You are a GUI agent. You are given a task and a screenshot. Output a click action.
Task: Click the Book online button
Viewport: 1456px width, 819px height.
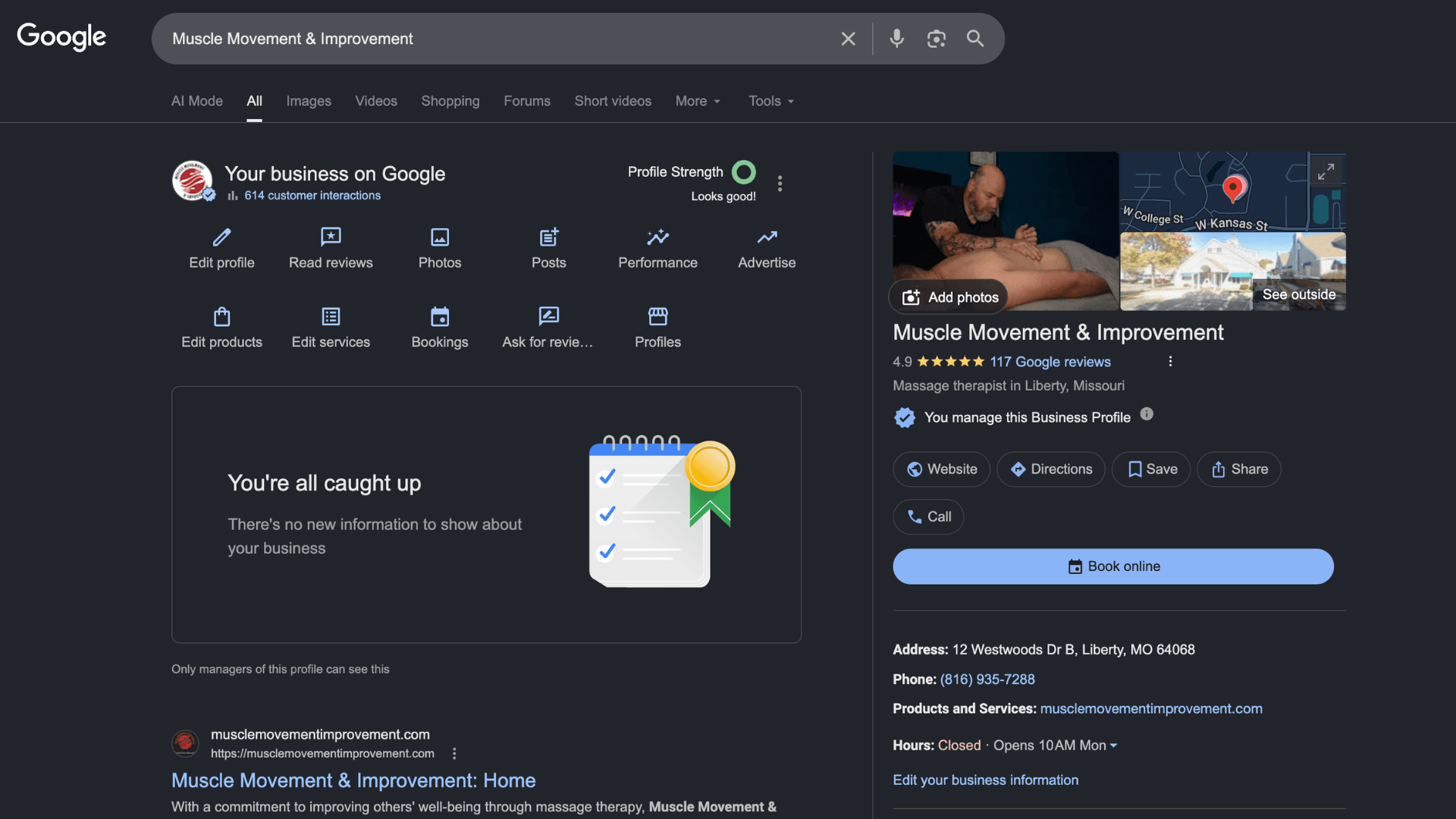pos(1113,566)
